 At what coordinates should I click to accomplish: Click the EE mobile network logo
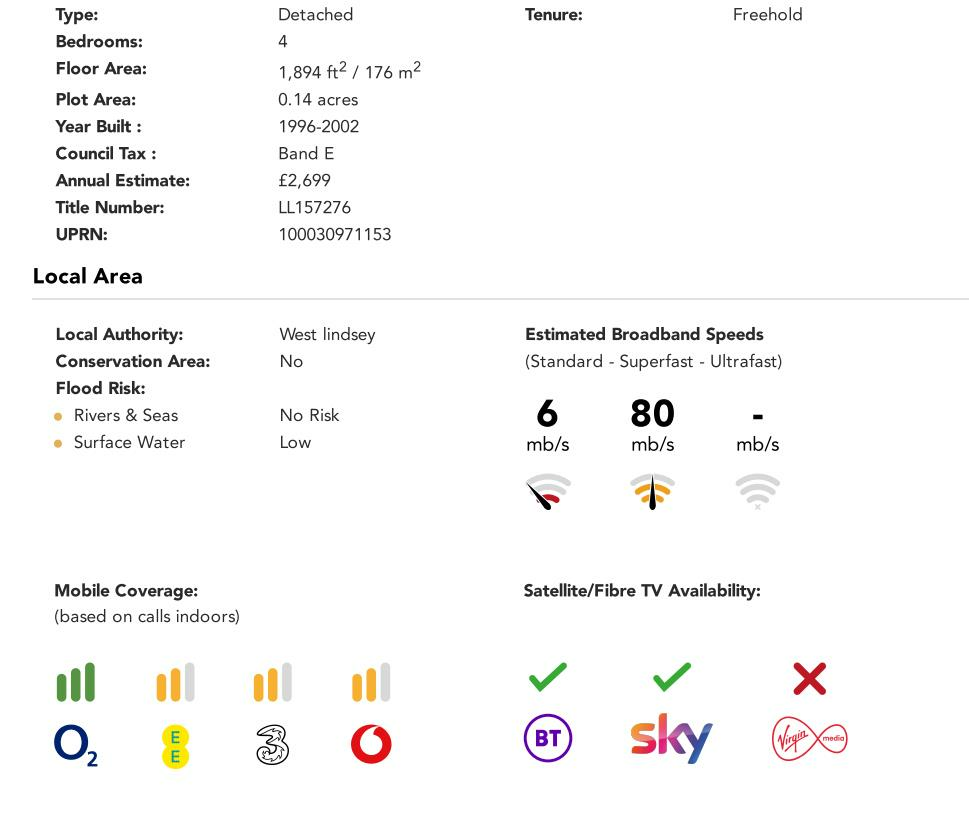175,746
